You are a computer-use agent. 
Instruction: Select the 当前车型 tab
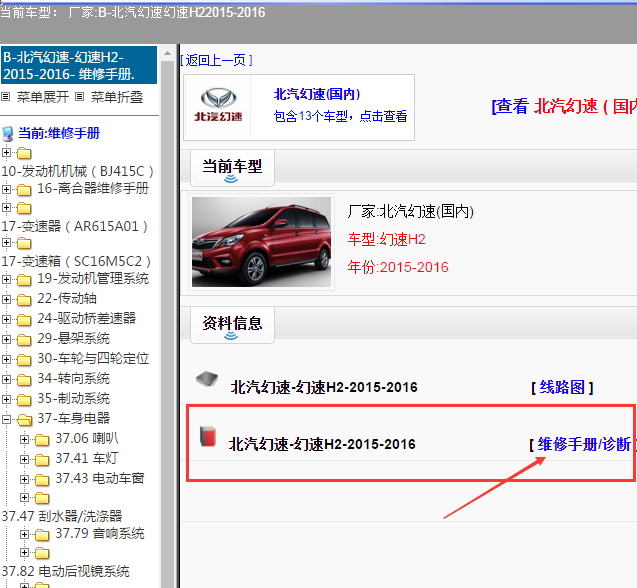tap(232, 167)
